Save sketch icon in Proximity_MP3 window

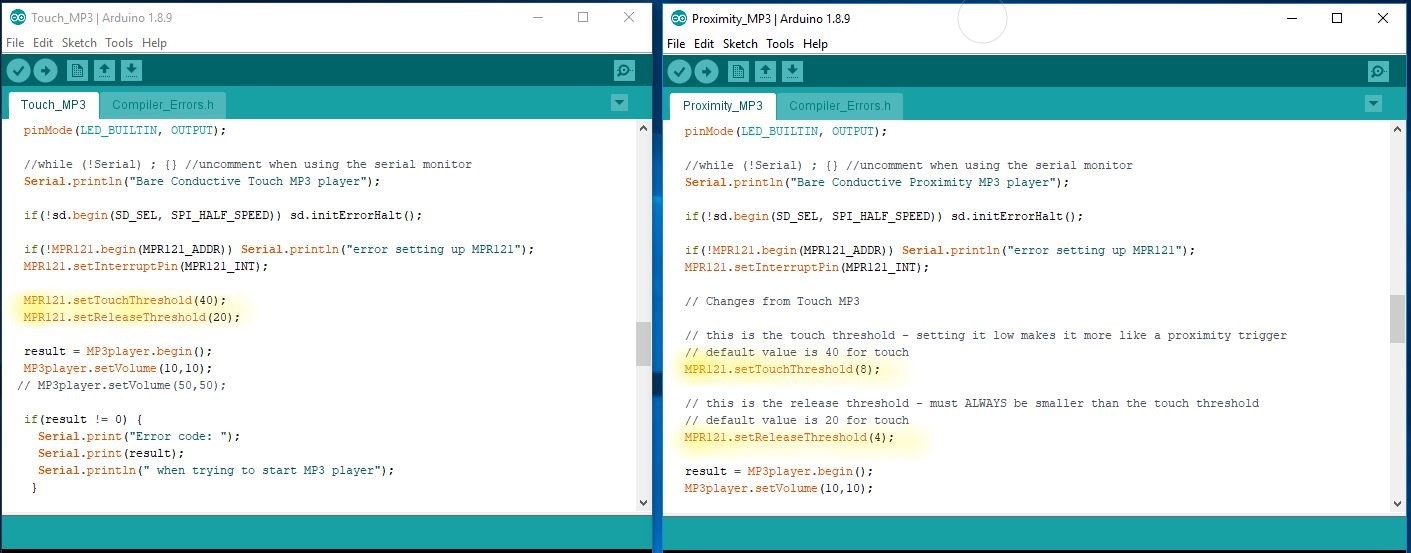[793, 71]
